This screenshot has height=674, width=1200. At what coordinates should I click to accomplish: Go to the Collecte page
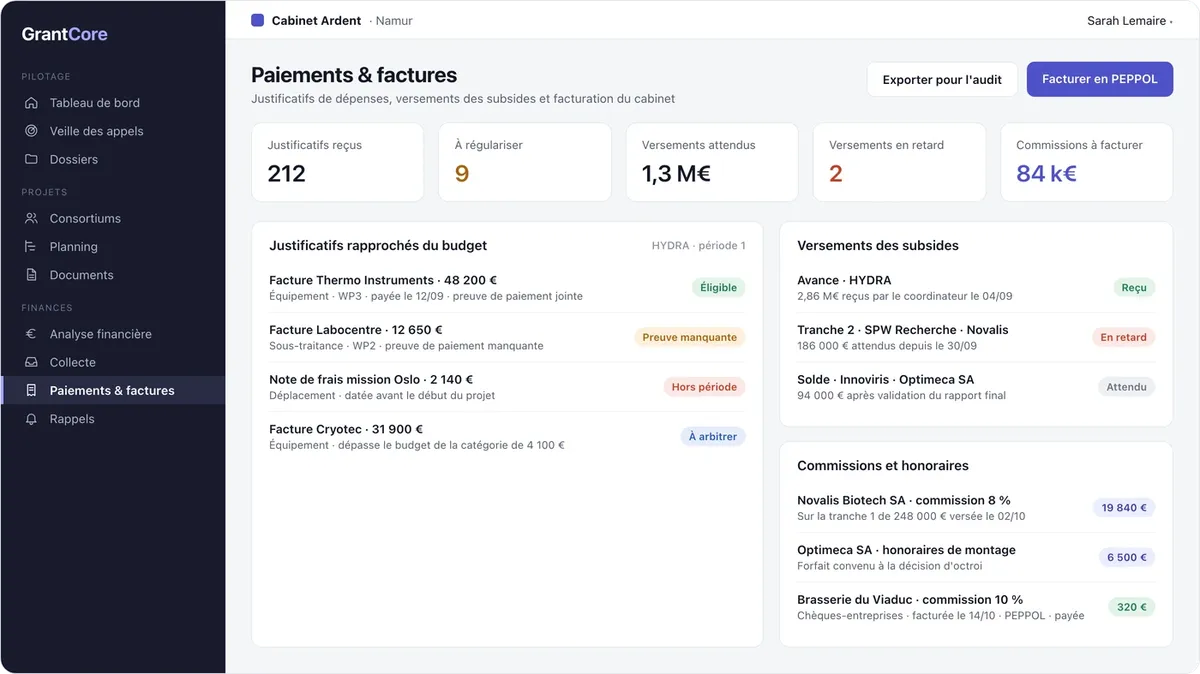(112, 362)
